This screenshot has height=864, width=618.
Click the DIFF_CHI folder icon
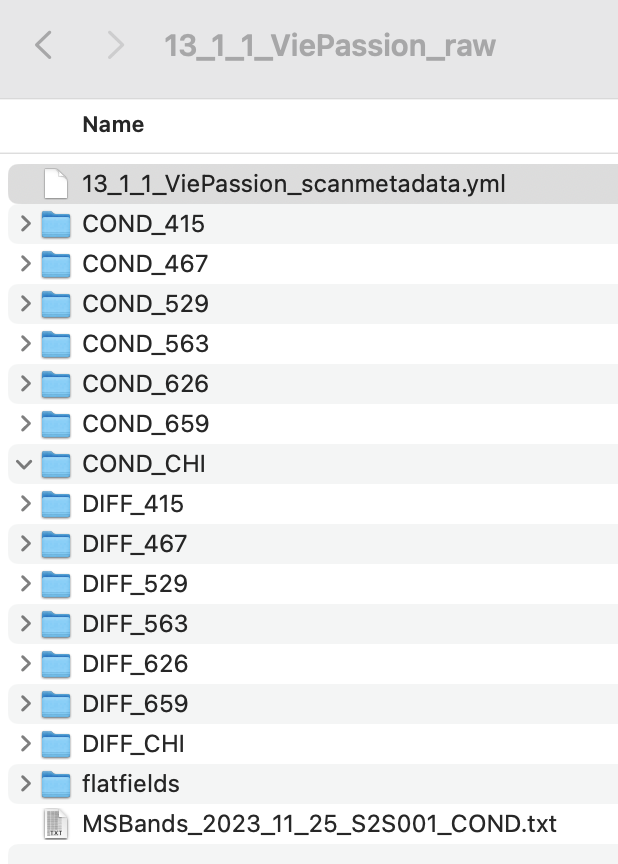(56, 744)
